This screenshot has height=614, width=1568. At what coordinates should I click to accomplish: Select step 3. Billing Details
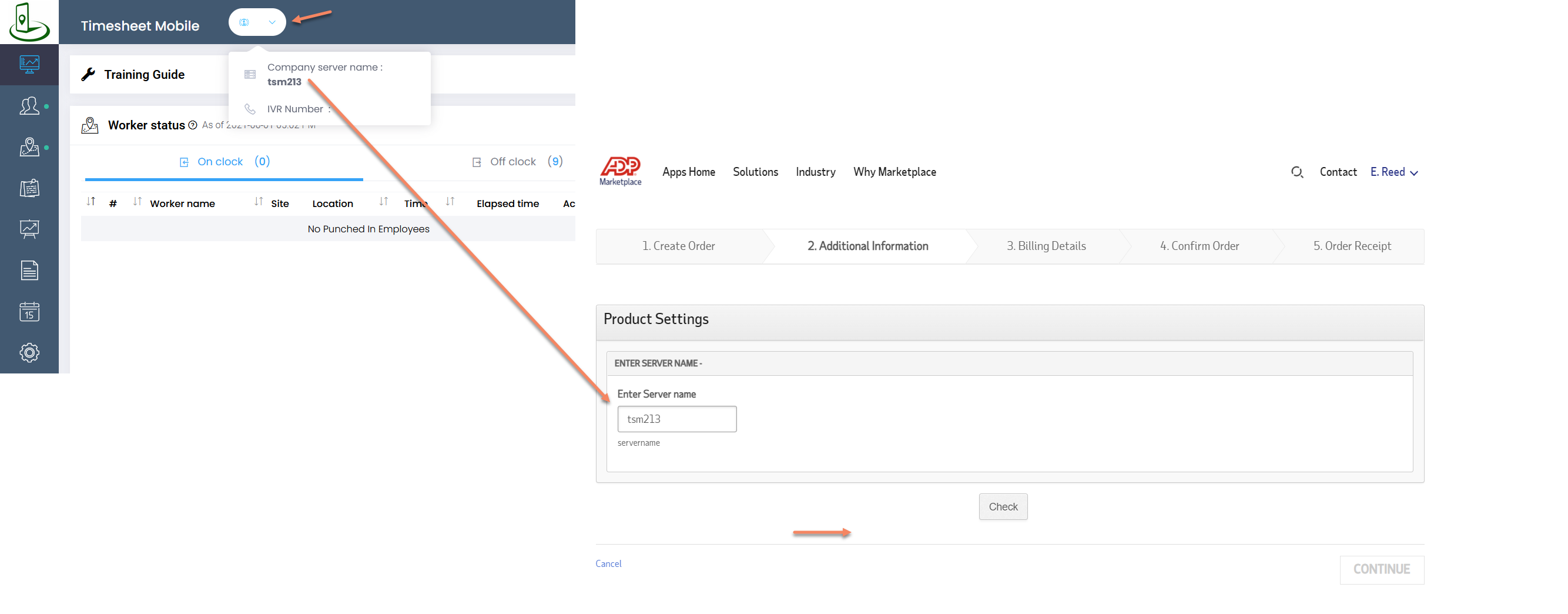click(x=1046, y=246)
